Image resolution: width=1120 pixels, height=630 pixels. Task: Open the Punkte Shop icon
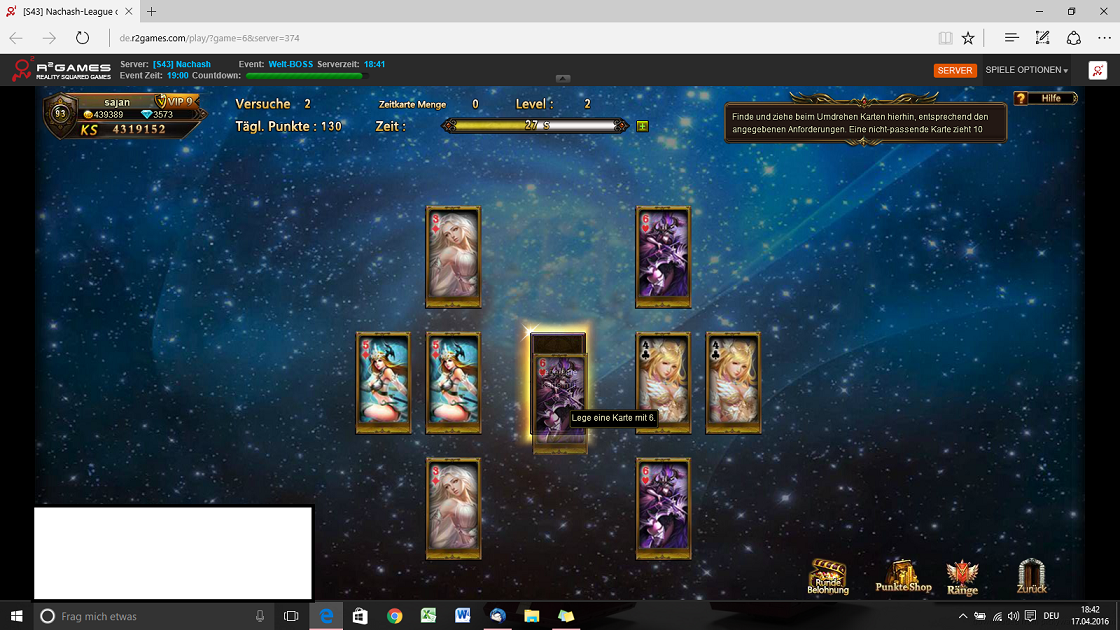click(x=903, y=576)
